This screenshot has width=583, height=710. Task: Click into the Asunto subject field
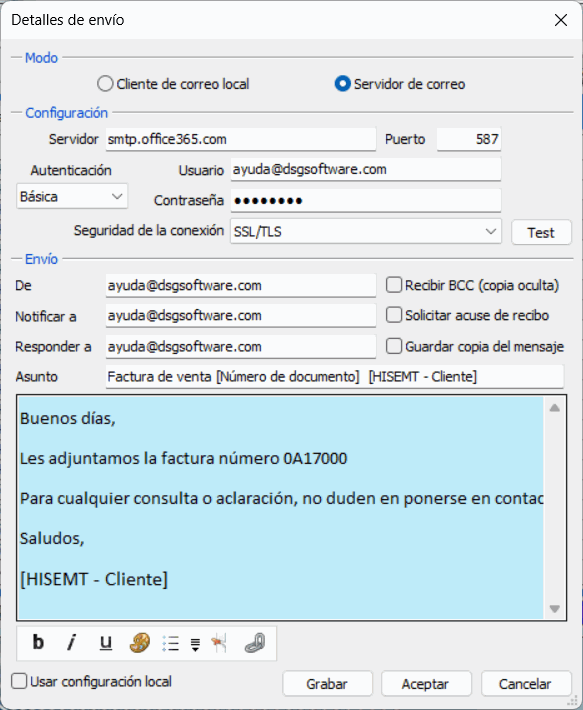[335, 377]
